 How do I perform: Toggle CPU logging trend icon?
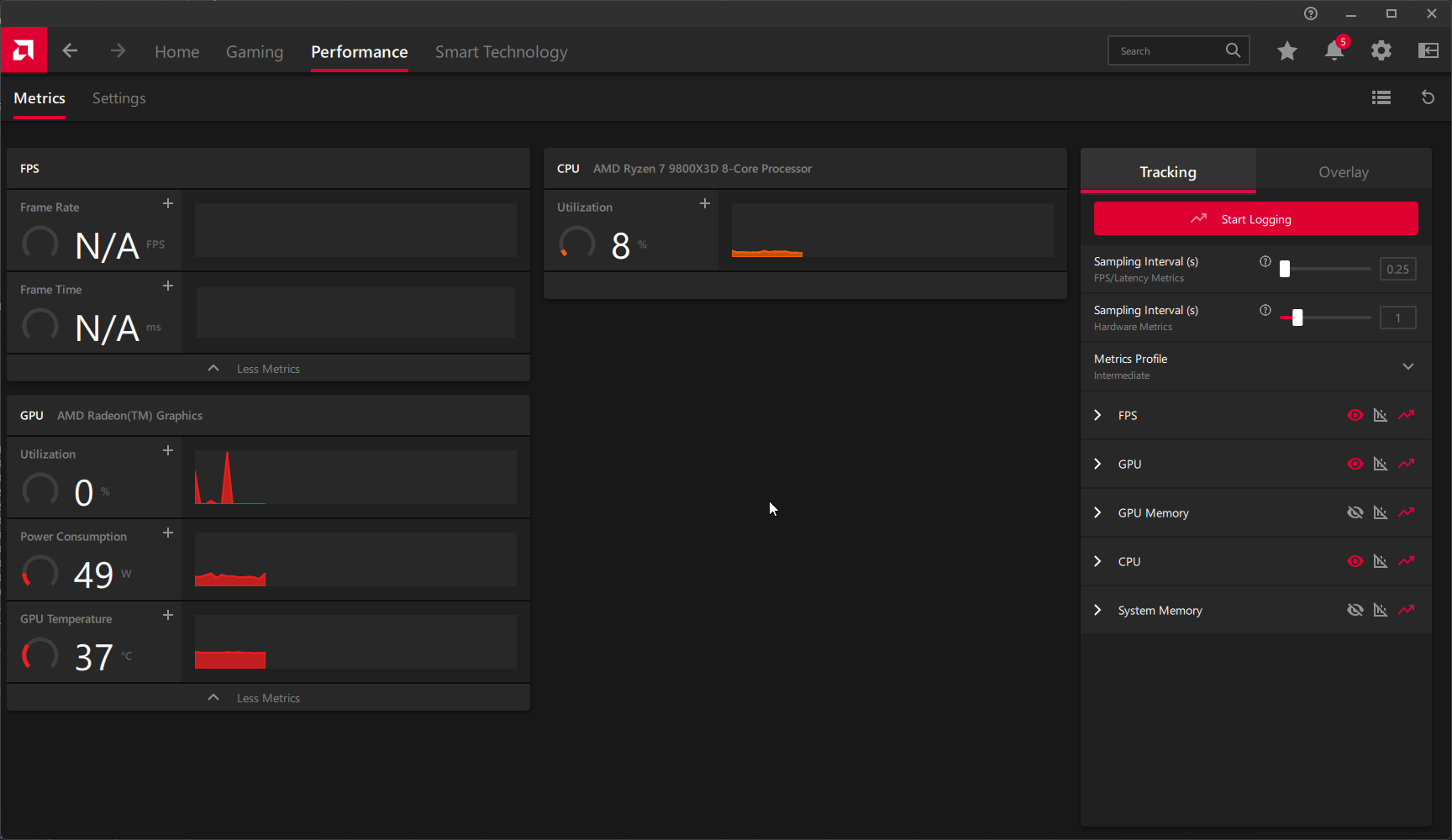pyautogui.click(x=1407, y=561)
